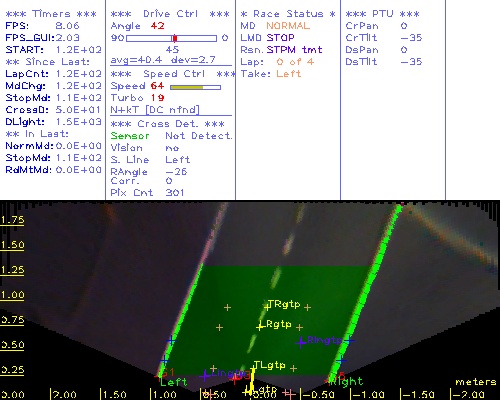The image size is (500, 400).
Task: Click the FPS value 8.06
Action: tap(67, 26)
